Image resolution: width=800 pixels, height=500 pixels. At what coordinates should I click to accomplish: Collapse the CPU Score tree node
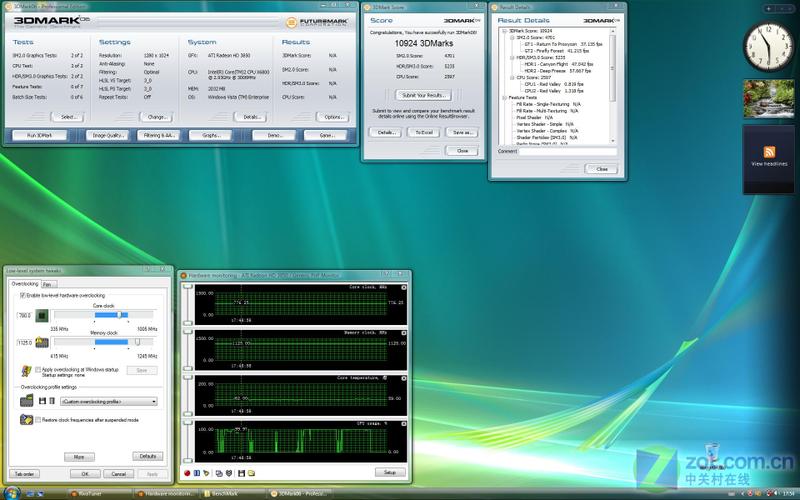pos(512,78)
